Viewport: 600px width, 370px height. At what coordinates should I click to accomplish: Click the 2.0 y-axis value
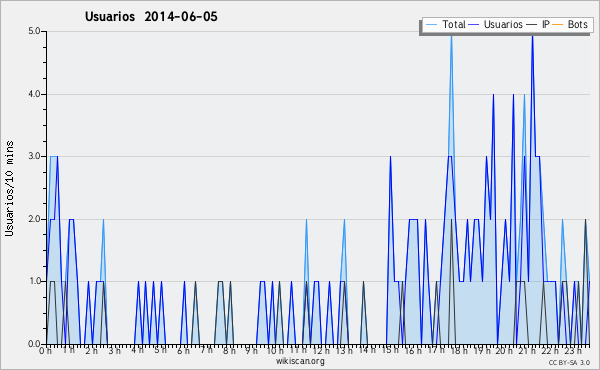tap(34, 219)
